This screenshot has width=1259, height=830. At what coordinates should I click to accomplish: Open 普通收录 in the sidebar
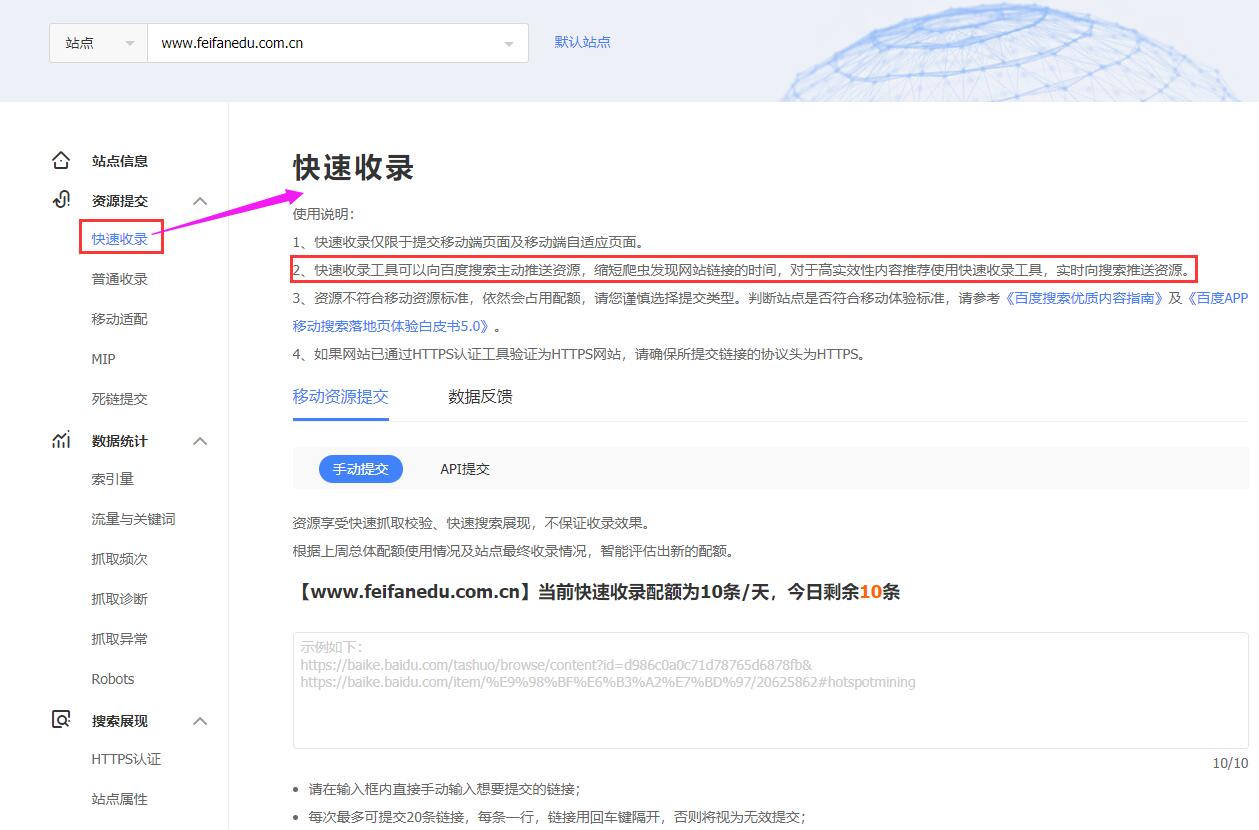(x=120, y=279)
